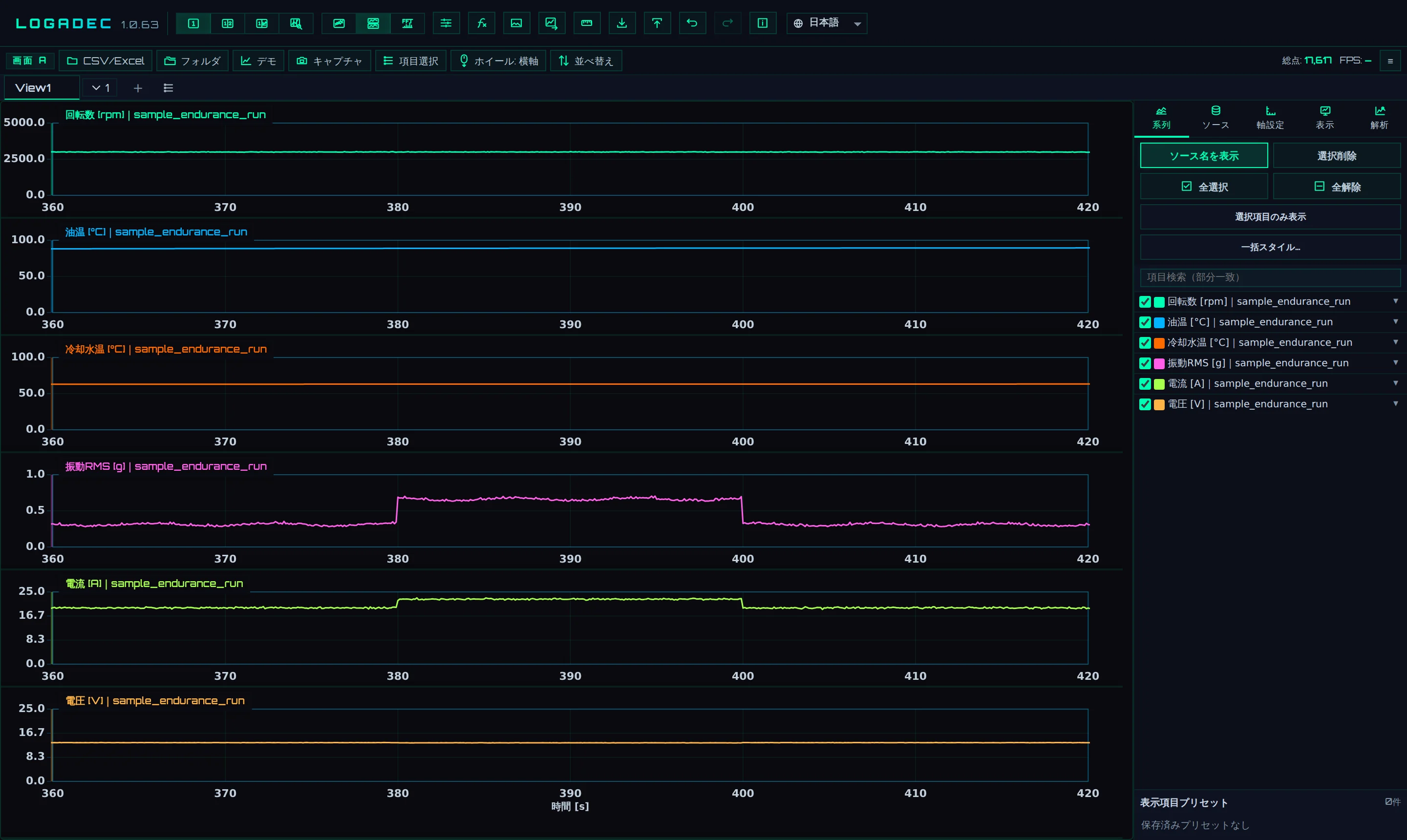
Task: Disable the 電流 [A] series checkbox
Action: 1145,384
